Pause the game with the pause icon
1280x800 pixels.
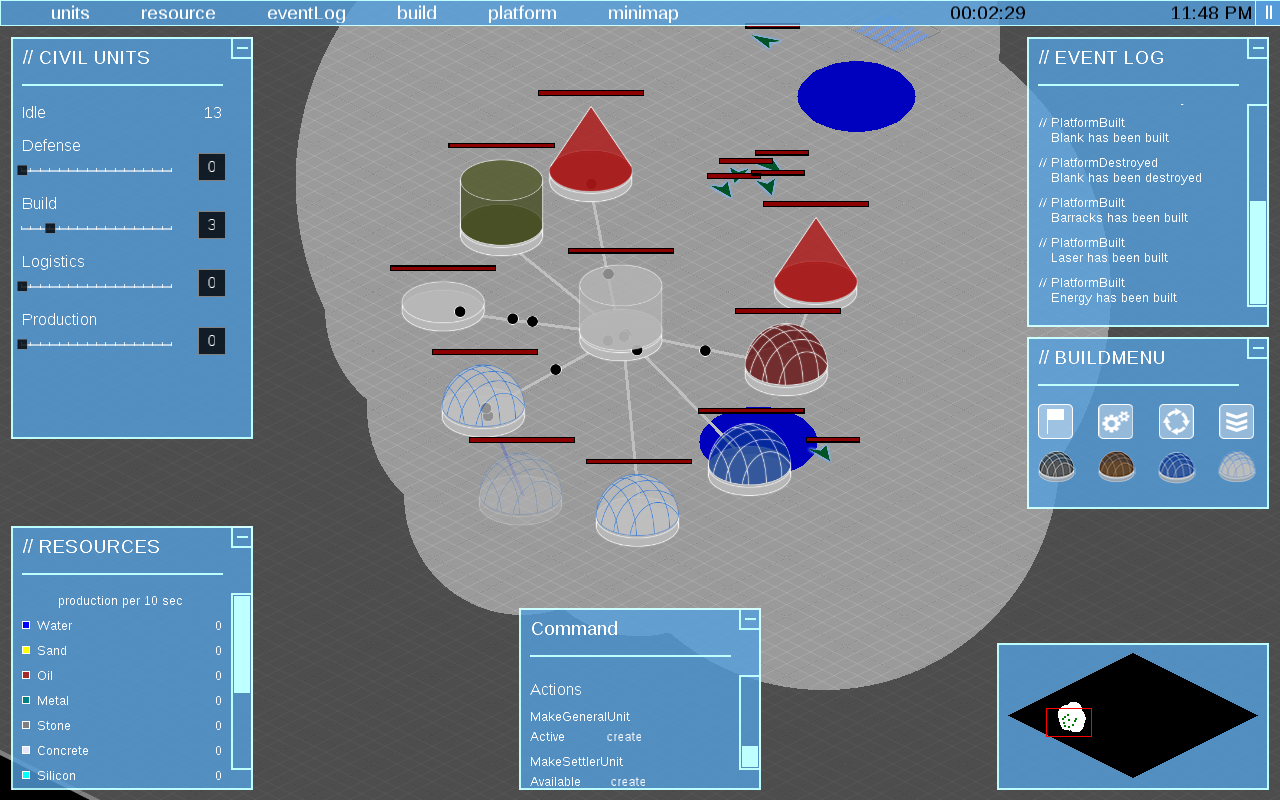point(1268,13)
